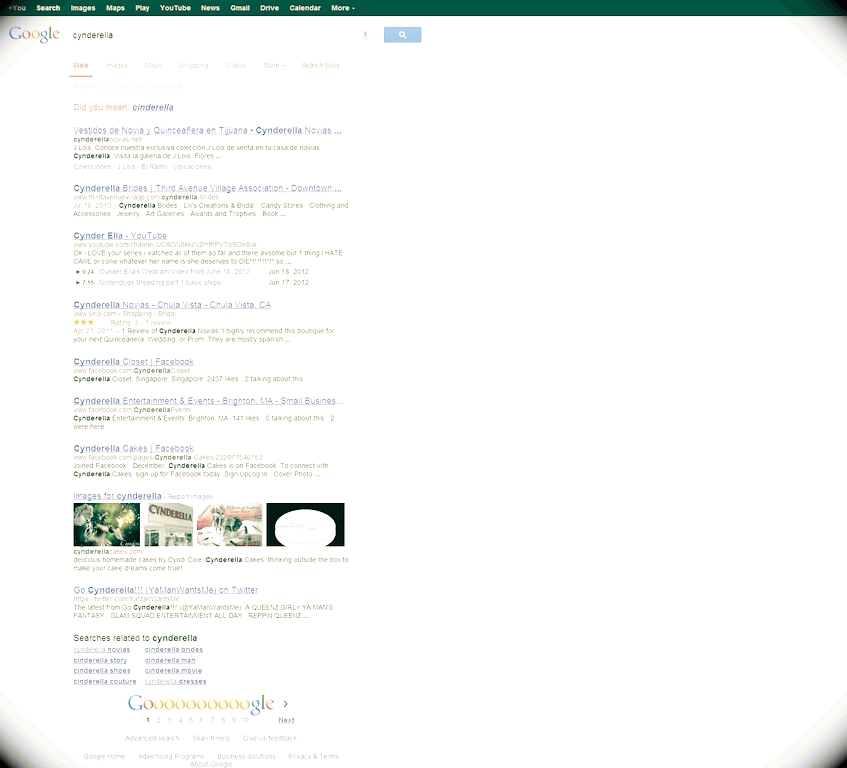Open the More dropdown in top bar

point(343,8)
